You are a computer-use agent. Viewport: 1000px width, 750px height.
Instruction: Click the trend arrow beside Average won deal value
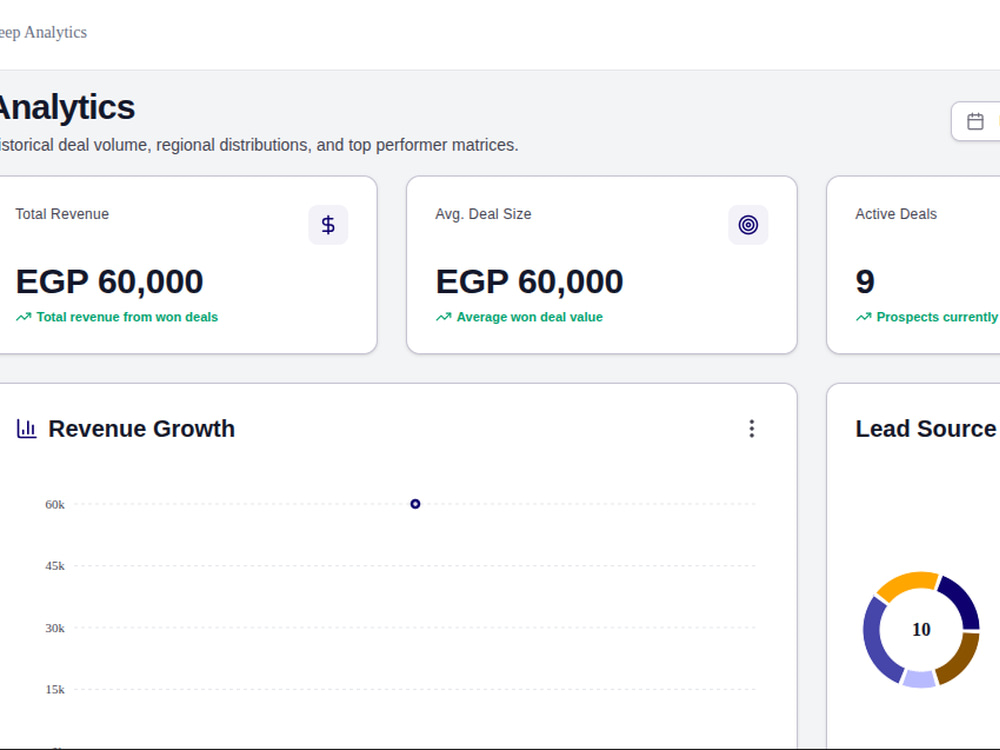[444, 317]
